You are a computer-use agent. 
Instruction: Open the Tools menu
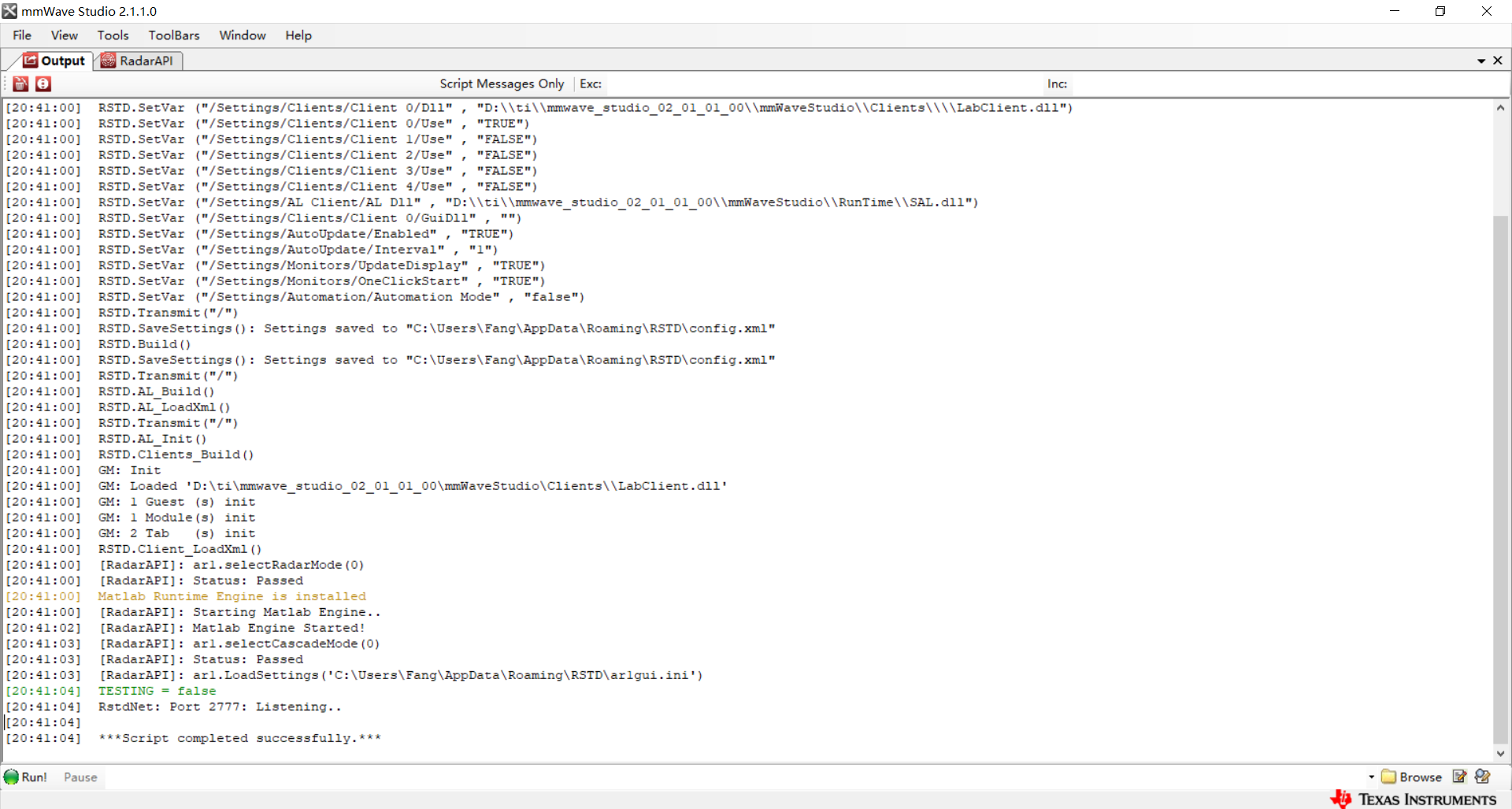pos(113,35)
